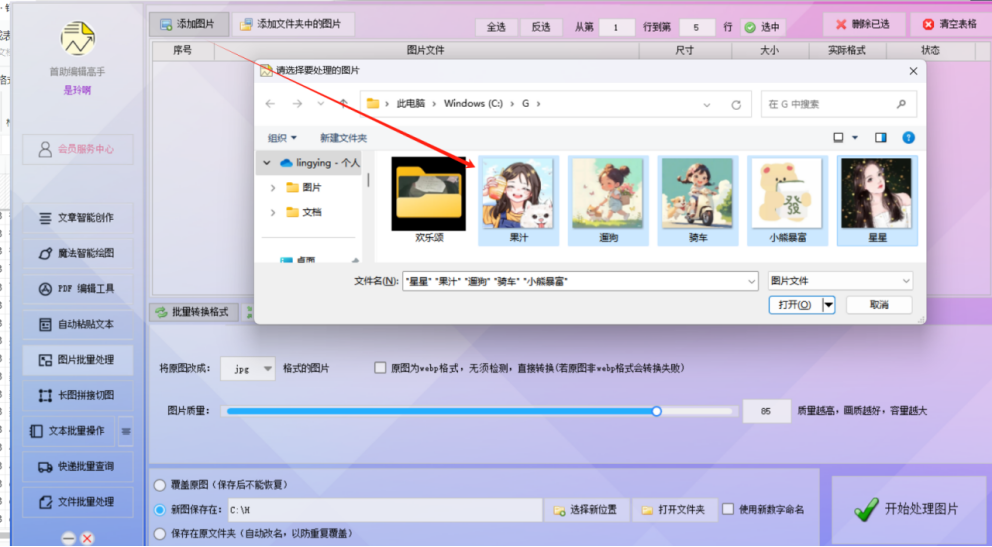Click the save path field C:\H
The height and width of the screenshot is (547, 992).
383,510
